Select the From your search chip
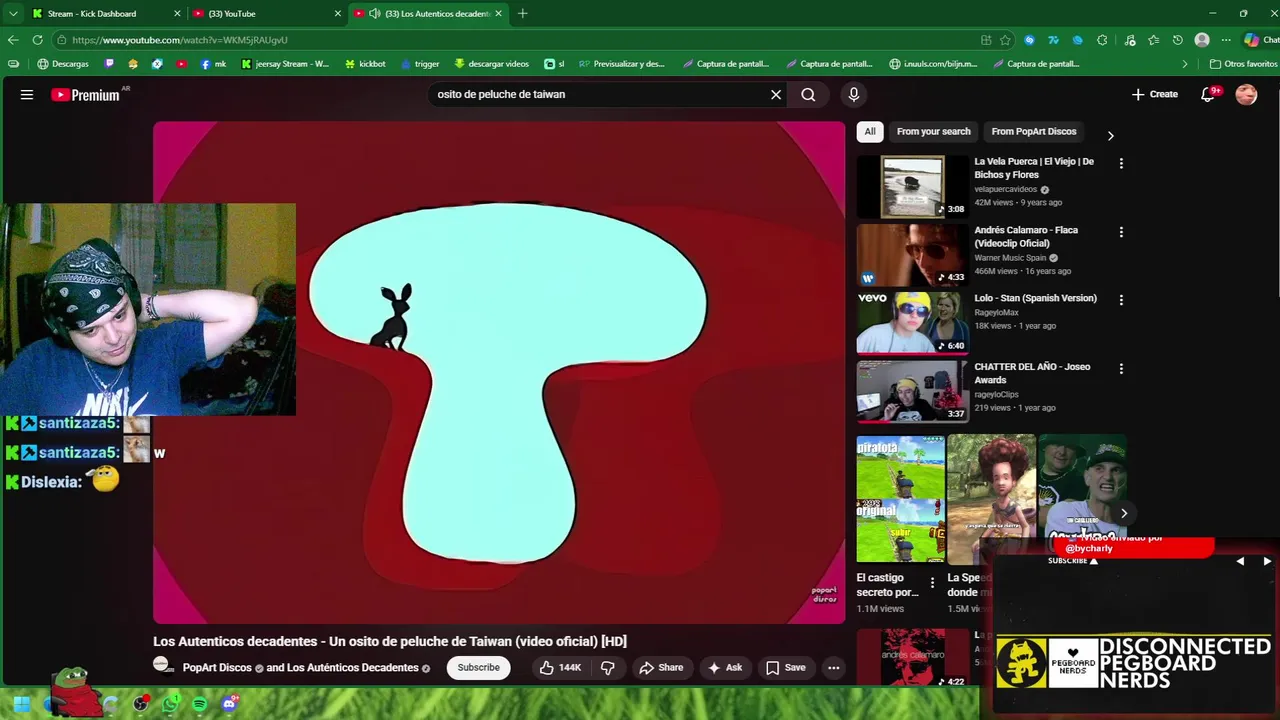This screenshot has width=1280, height=720. 933,132
